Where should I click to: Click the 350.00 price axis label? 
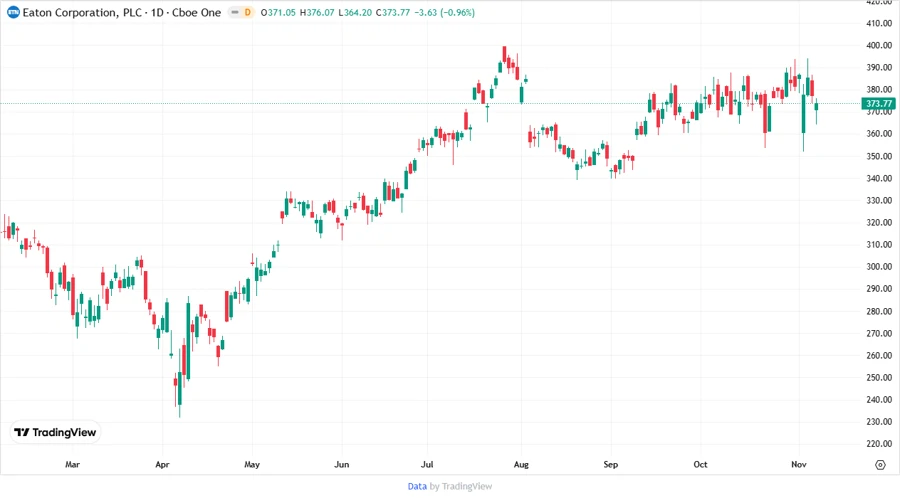(879, 156)
